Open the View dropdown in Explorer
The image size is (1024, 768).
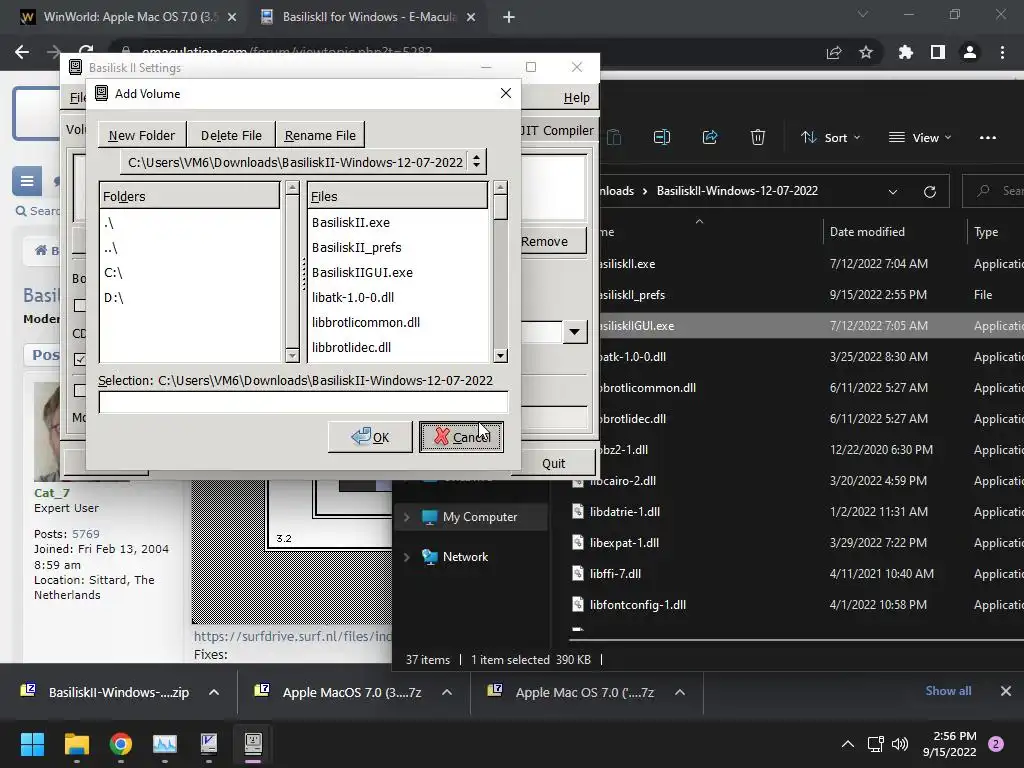920,137
